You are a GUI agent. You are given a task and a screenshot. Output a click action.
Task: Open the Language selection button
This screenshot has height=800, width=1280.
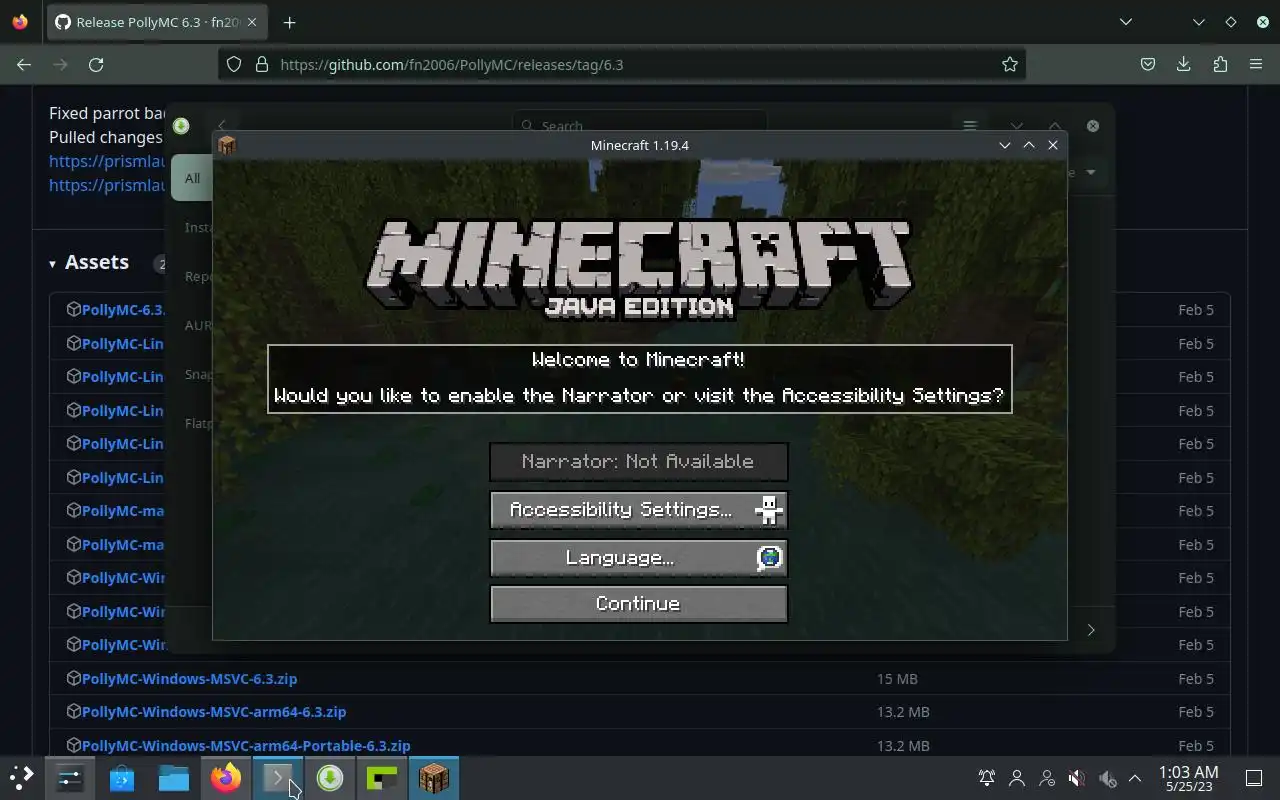point(638,558)
